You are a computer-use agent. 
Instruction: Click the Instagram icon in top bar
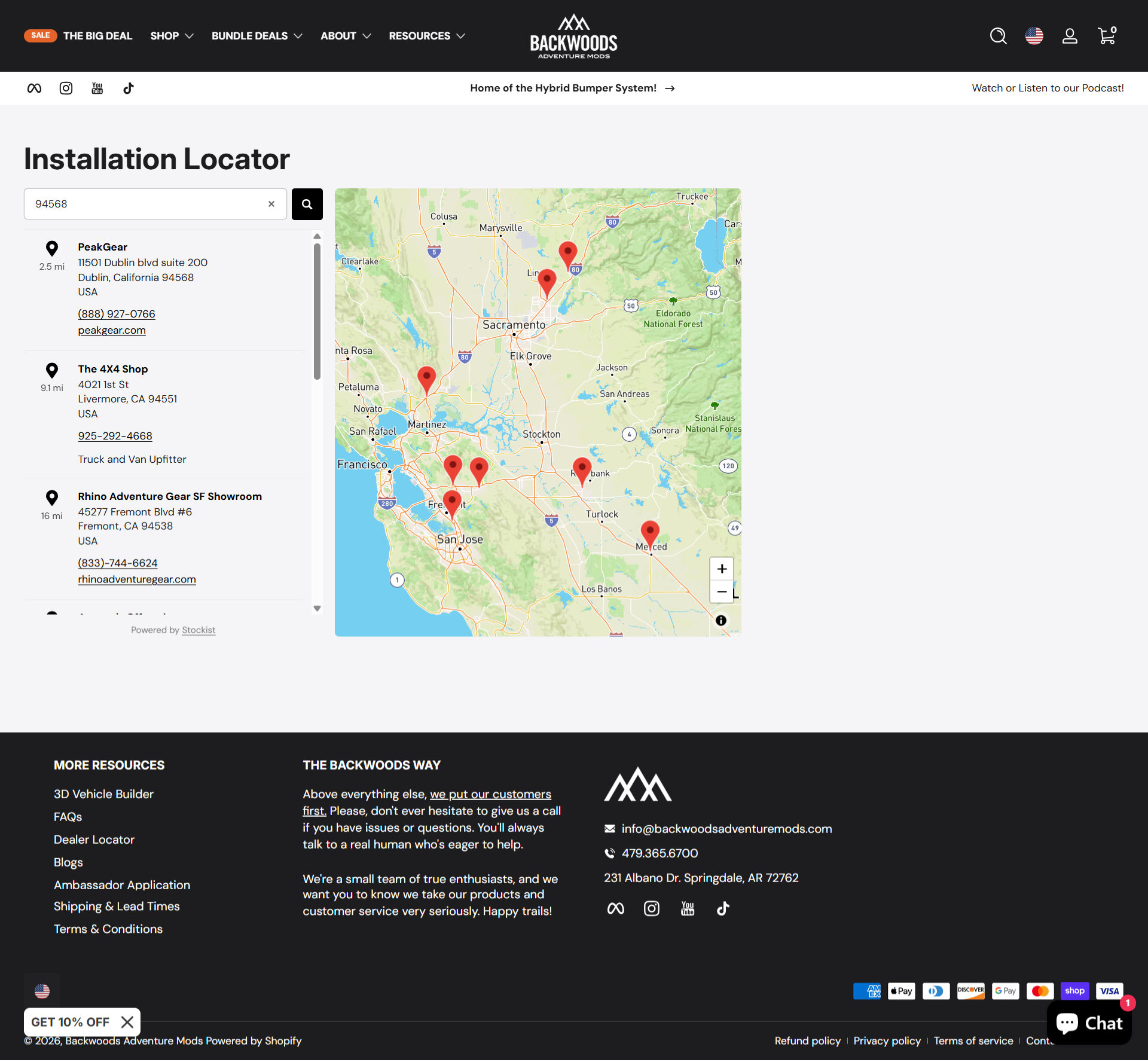[x=66, y=89]
